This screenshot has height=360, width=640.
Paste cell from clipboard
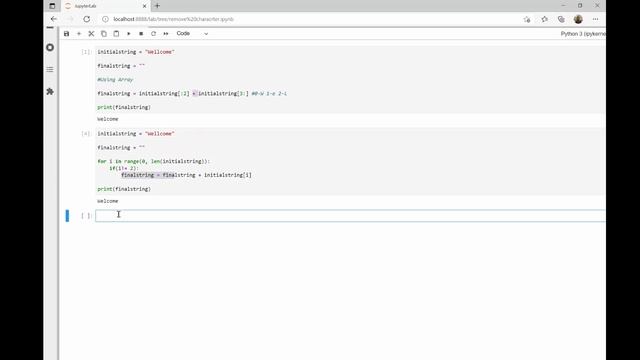point(116,33)
